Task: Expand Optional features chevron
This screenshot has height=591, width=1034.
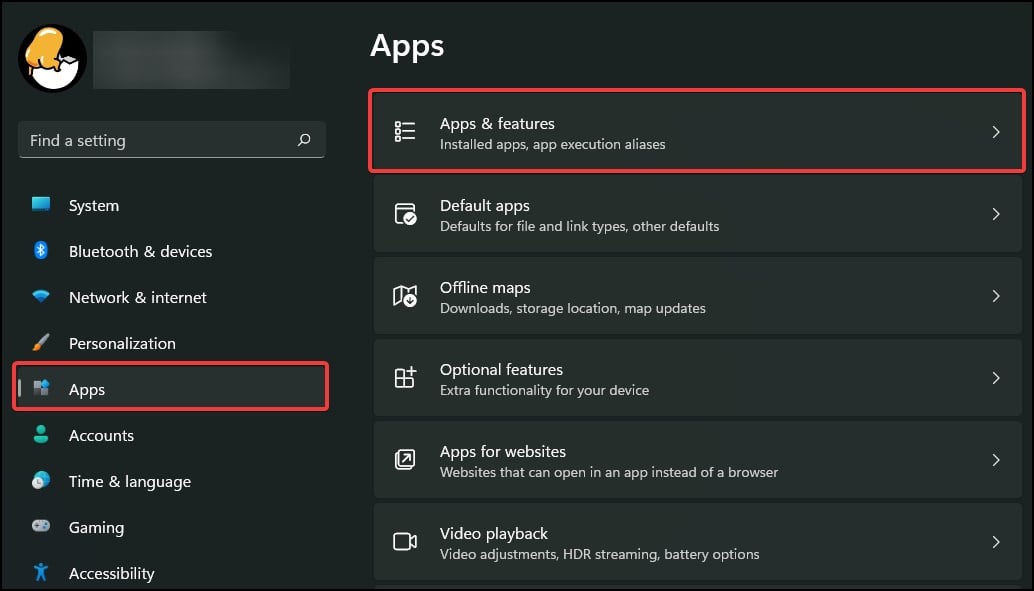Action: (996, 378)
